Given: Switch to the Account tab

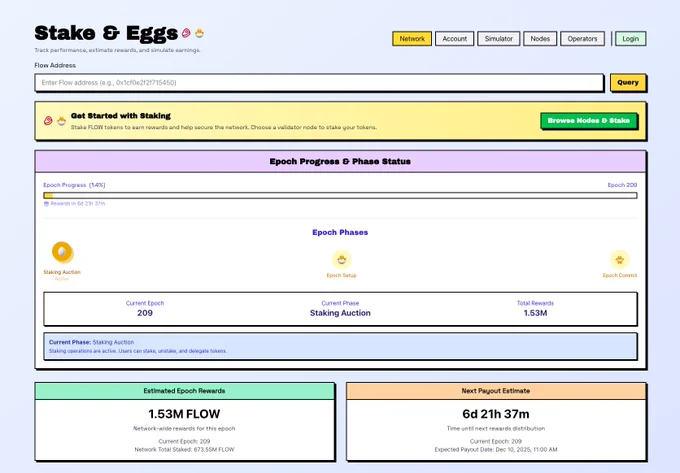Looking at the screenshot, I should coord(454,39).
